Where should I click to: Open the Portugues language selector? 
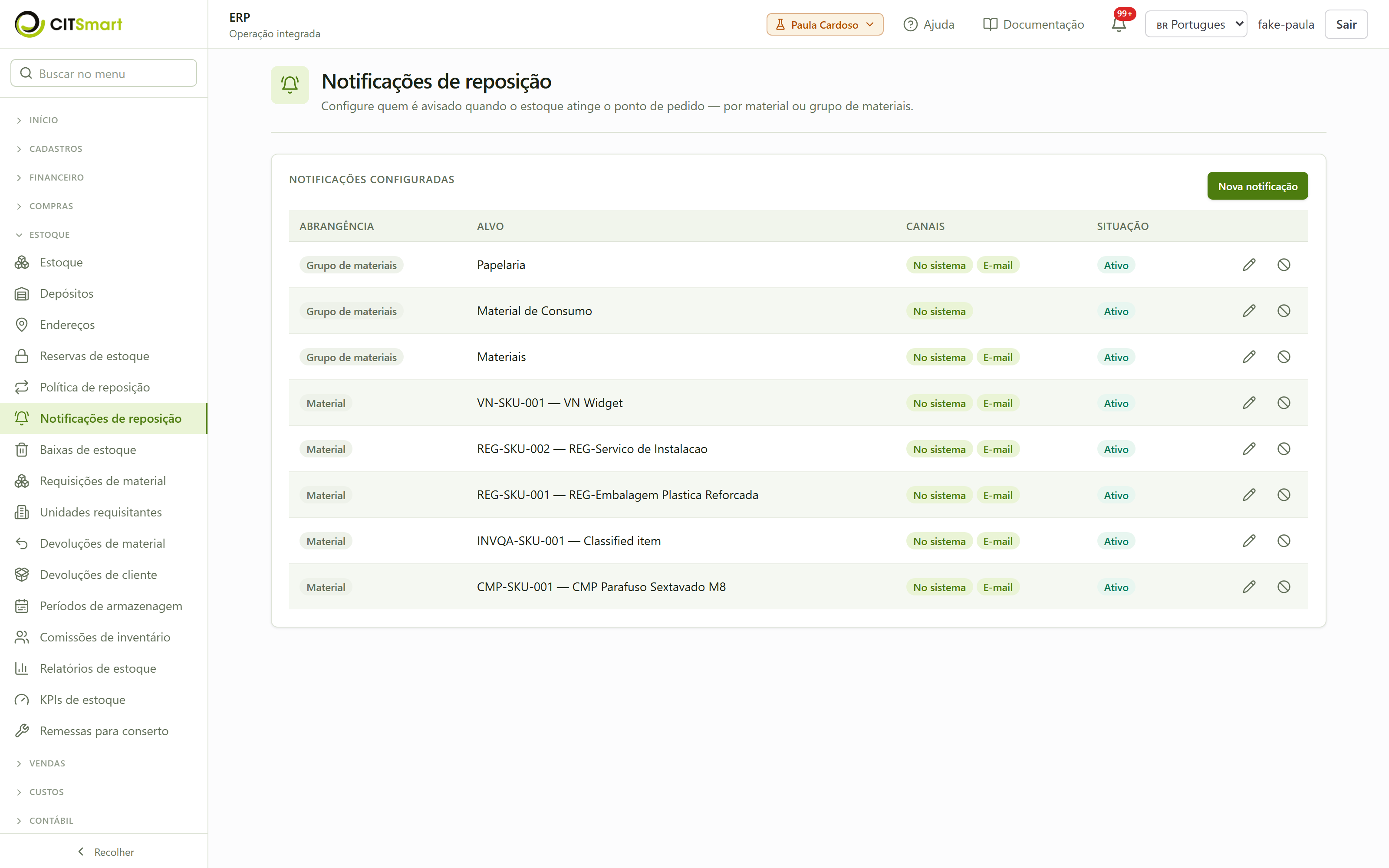(1195, 24)
